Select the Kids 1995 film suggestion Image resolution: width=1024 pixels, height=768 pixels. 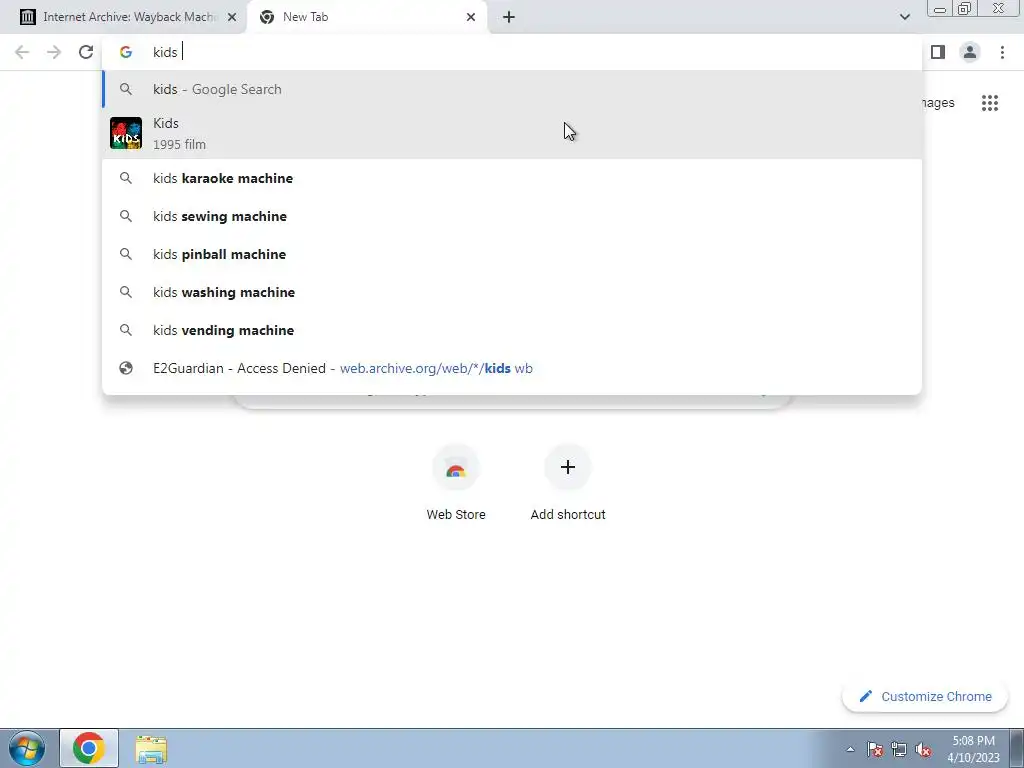(x=512, y=133)
